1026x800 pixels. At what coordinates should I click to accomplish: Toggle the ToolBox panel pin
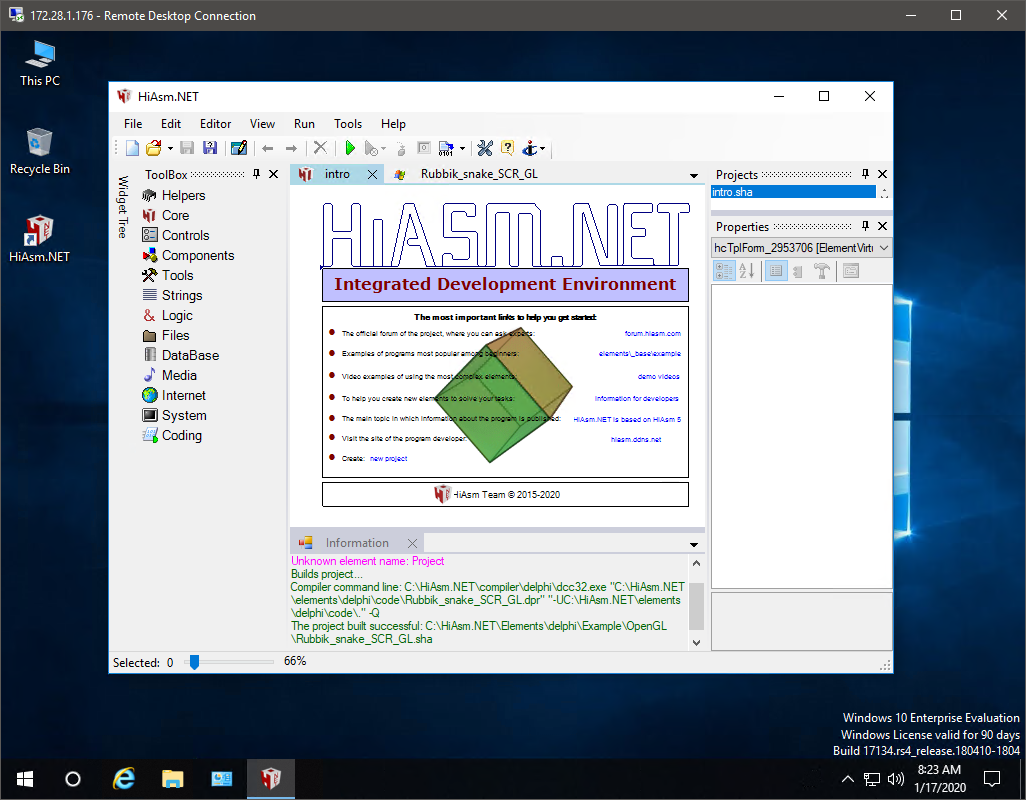pyautogui.click(x=256, y=174)
